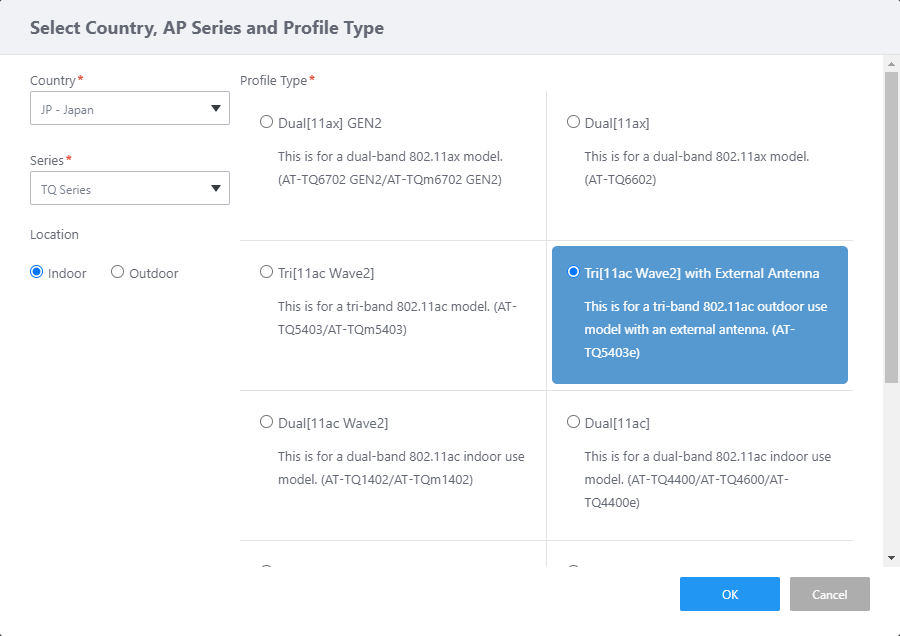The width and height of the screenshot is (900, 636).
Task: Select Tri[11ac Wave2] with External Antenna
Action: tap(573, 272)
